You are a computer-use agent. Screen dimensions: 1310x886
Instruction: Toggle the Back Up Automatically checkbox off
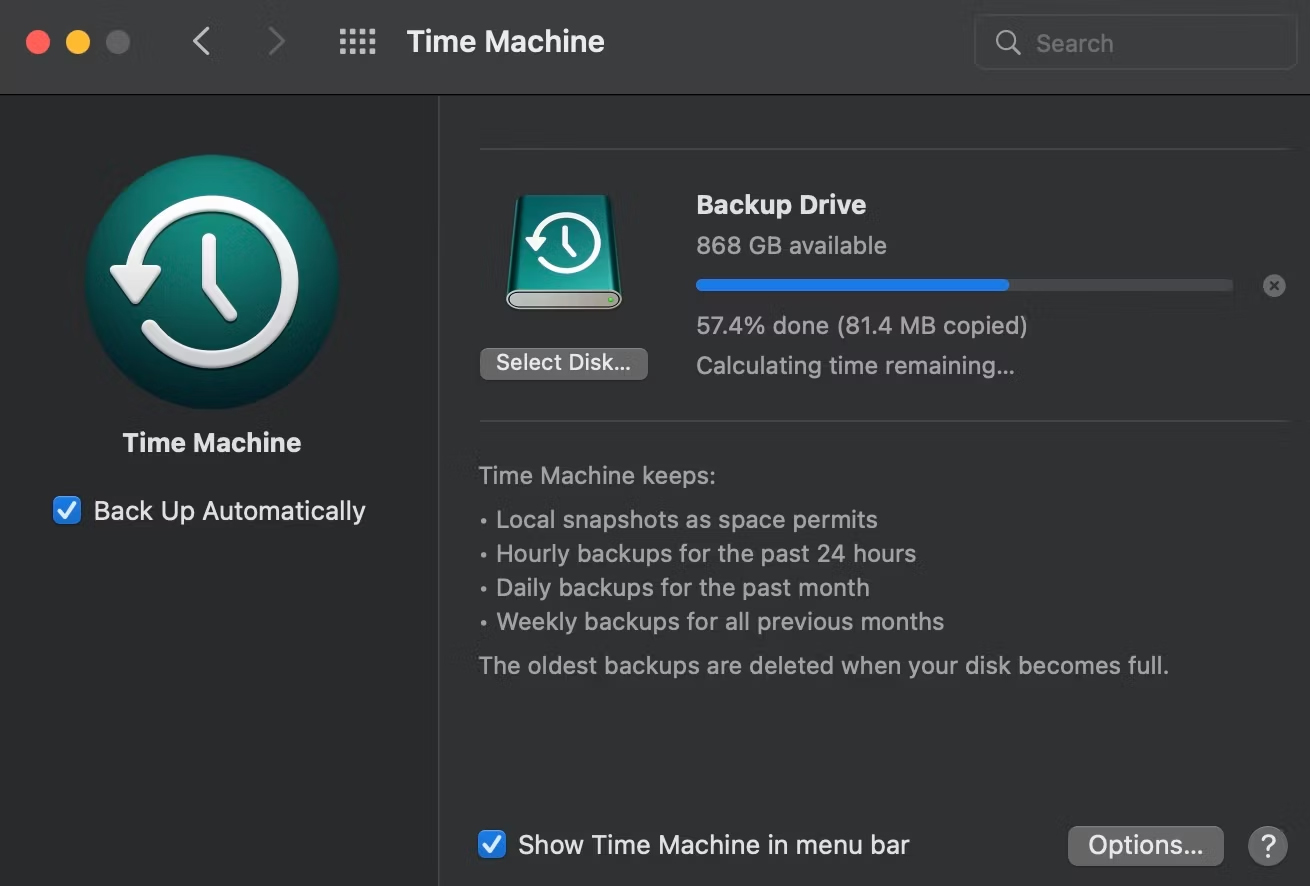(66, 510)
